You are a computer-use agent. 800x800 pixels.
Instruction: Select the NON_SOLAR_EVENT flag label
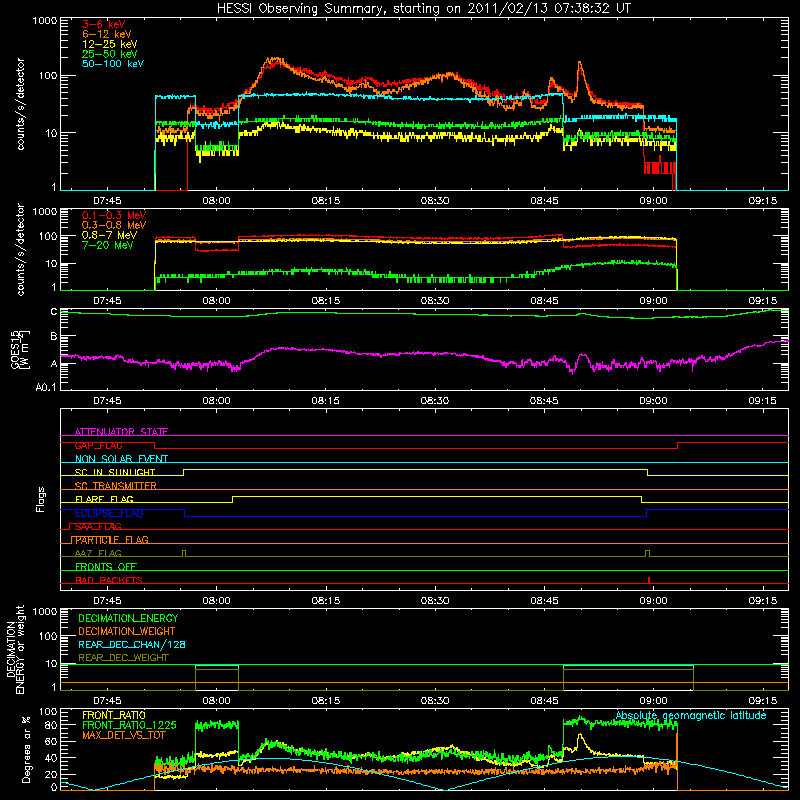tap(121, 459)
